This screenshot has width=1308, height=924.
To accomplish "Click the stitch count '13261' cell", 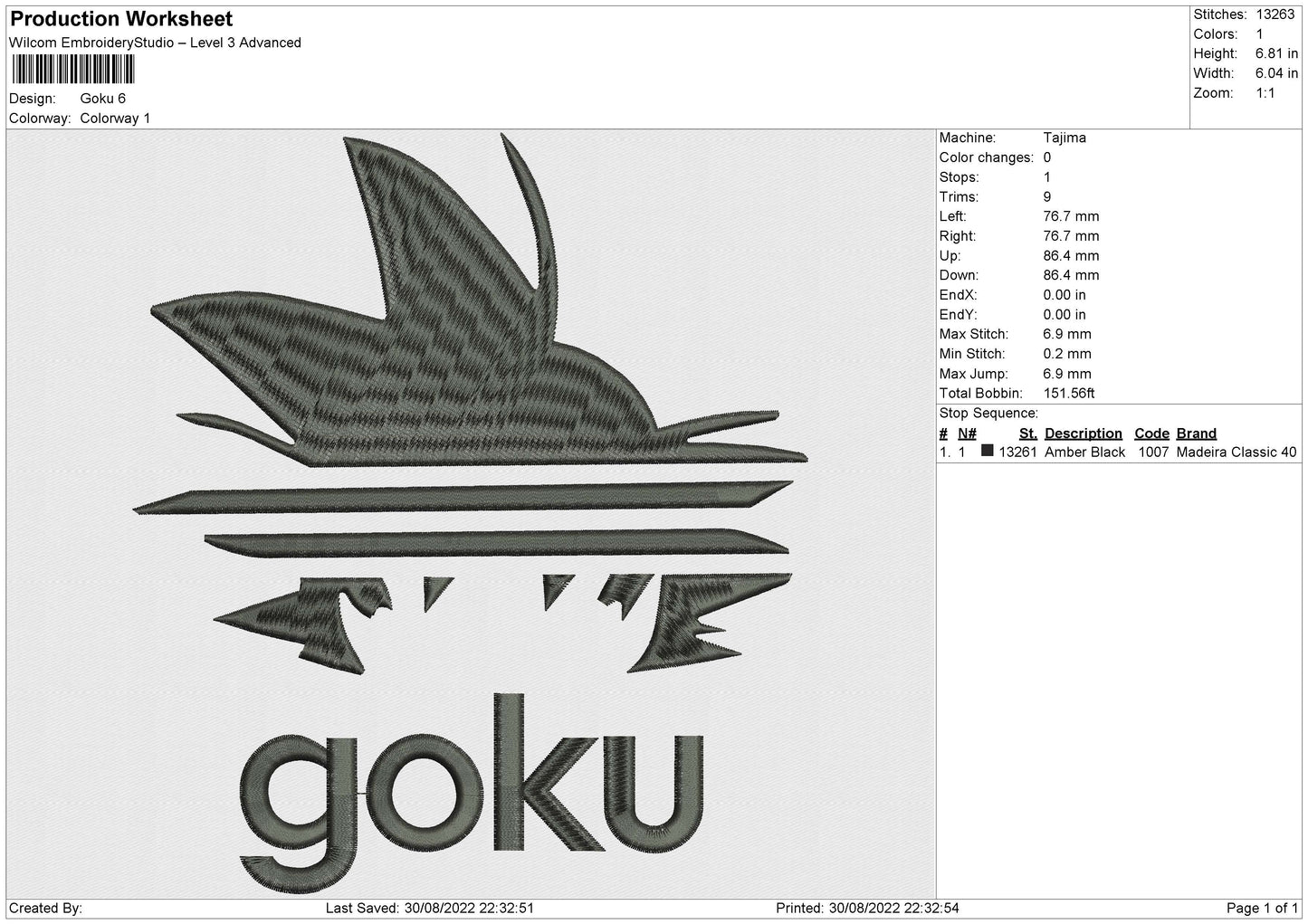I will coord(1017,452).
